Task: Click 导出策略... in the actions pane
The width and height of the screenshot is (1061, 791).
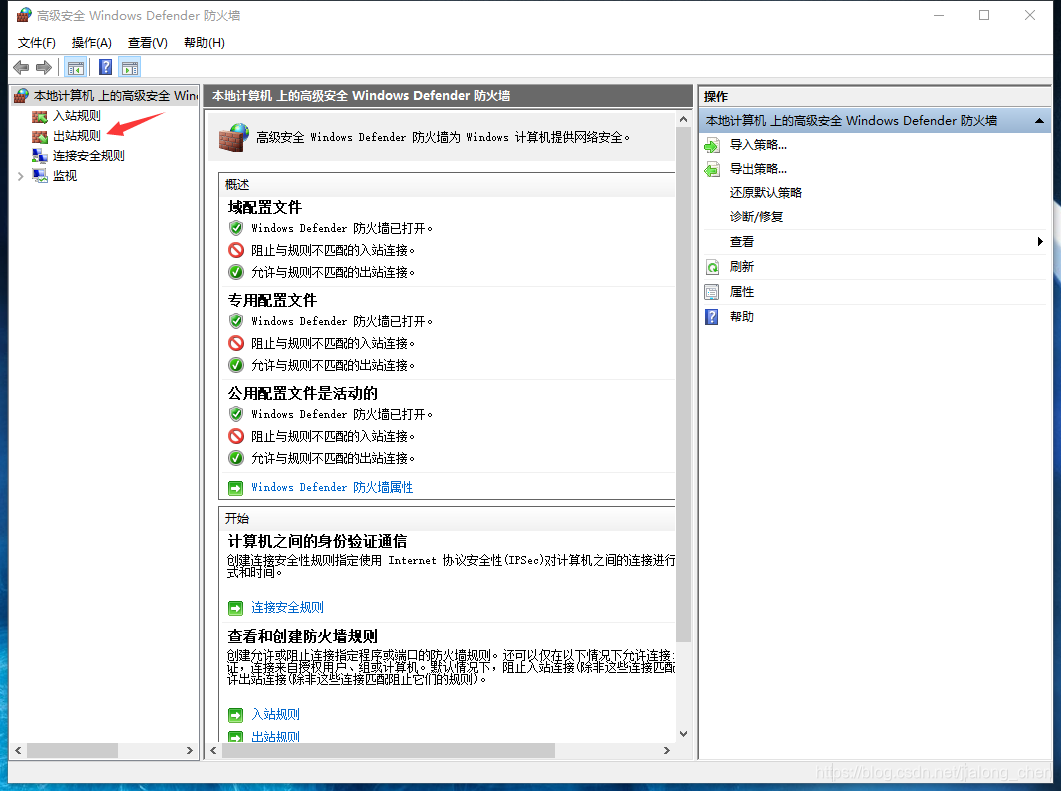Action: pyautogui.click(x=758, y=169)
